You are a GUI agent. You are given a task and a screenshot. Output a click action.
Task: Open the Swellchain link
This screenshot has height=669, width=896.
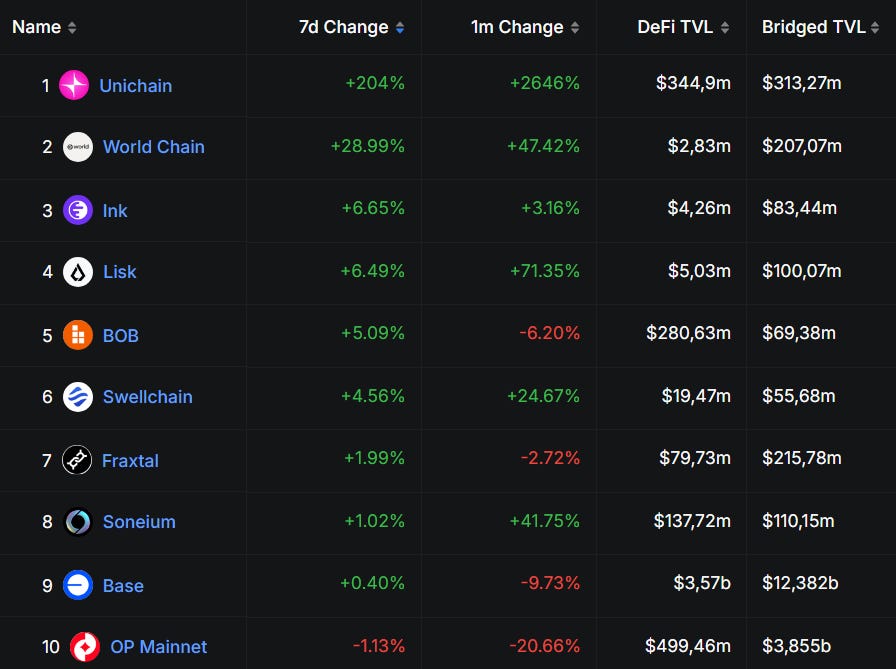[x=147, y=396]
